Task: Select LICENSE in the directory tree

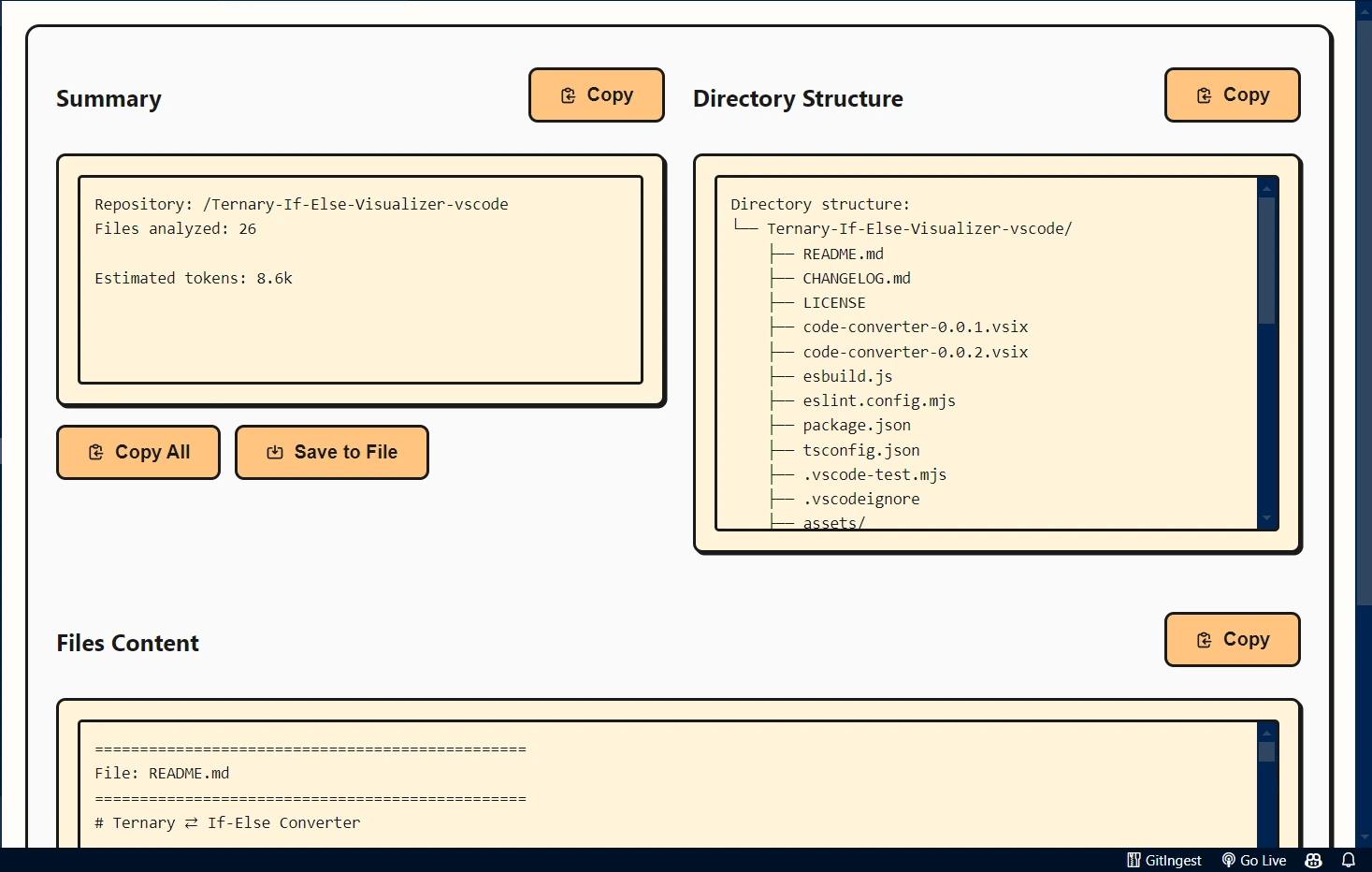Action: [834, 302]
